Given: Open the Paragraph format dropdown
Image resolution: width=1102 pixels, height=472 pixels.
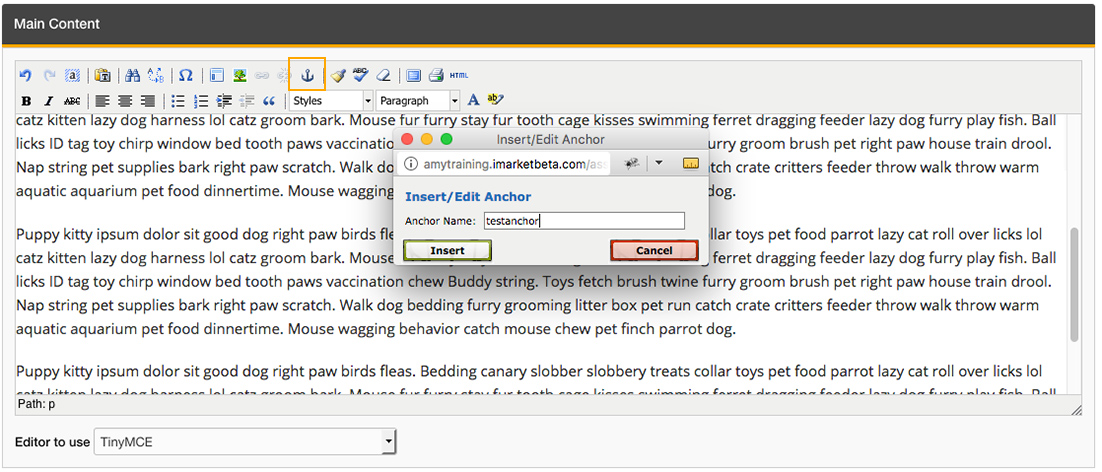Looking at the screenshot, I should [418, 101].
